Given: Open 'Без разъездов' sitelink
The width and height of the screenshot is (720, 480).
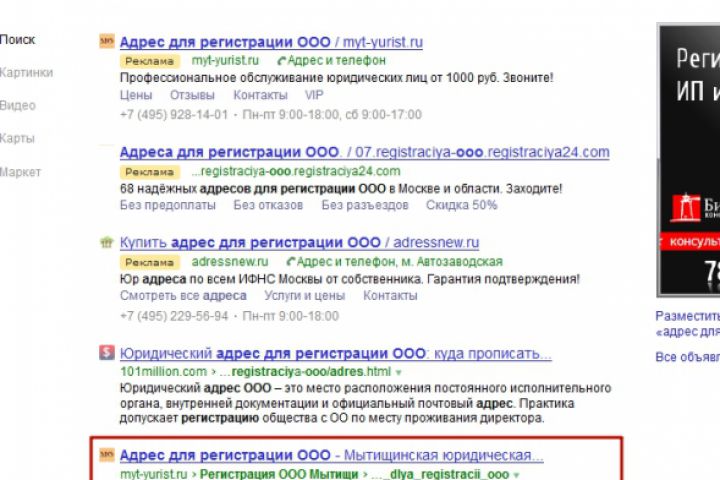Looking at the screenshot, I should click(365, 205).
